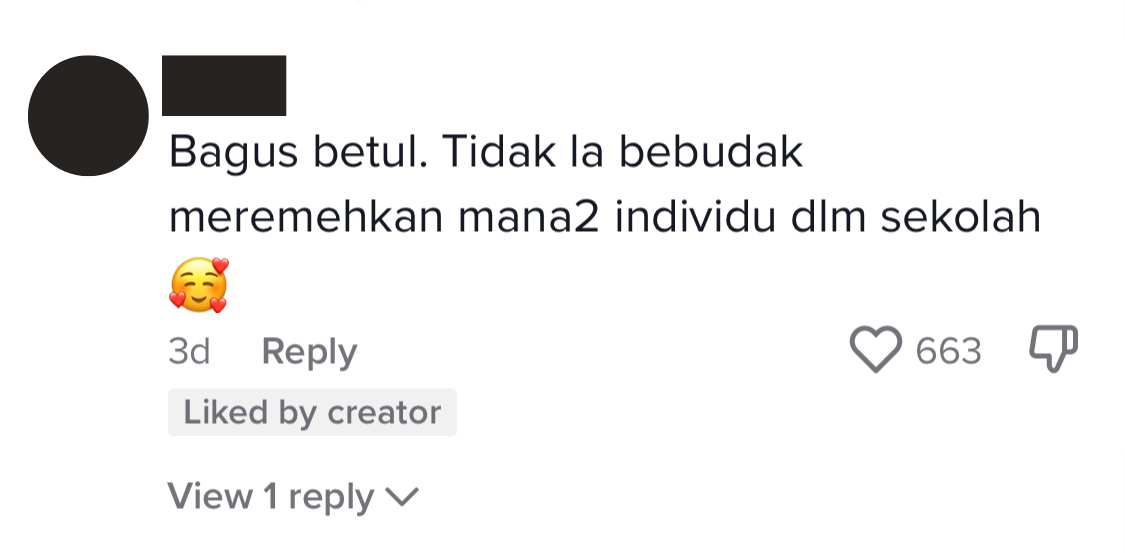Like the comment with the heart icon
The image size is (1125, 553).
point(875,350)
